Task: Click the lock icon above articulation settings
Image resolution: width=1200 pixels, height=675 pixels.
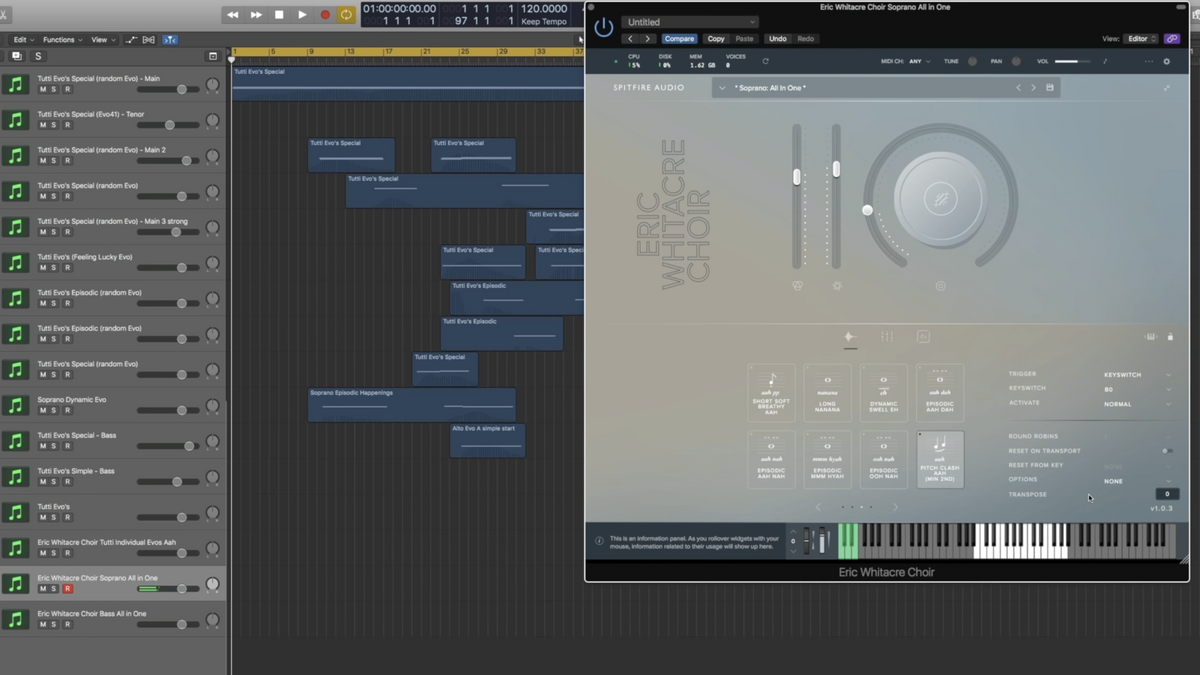Action: point(1170,337)
